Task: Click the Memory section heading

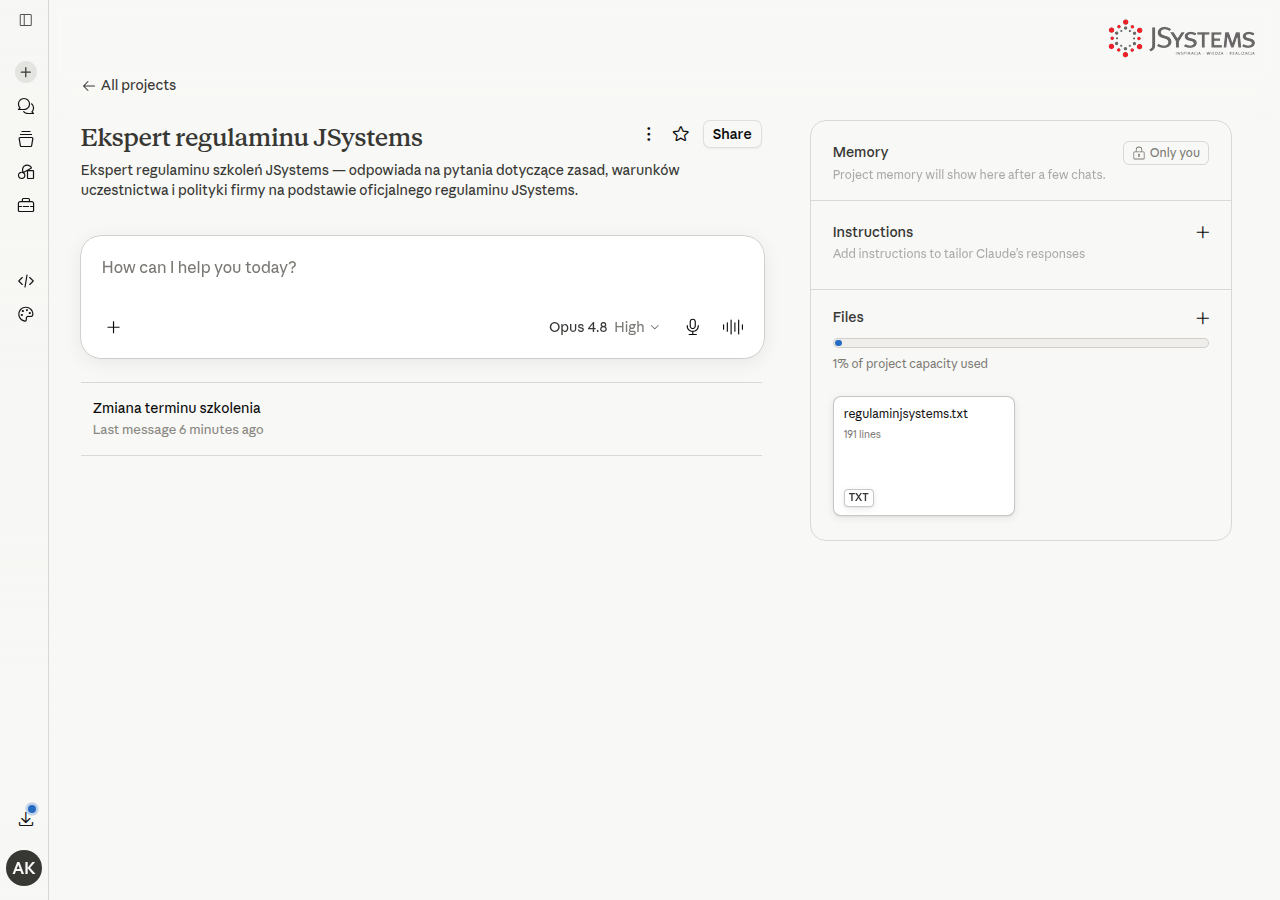Action: (861, 152)
